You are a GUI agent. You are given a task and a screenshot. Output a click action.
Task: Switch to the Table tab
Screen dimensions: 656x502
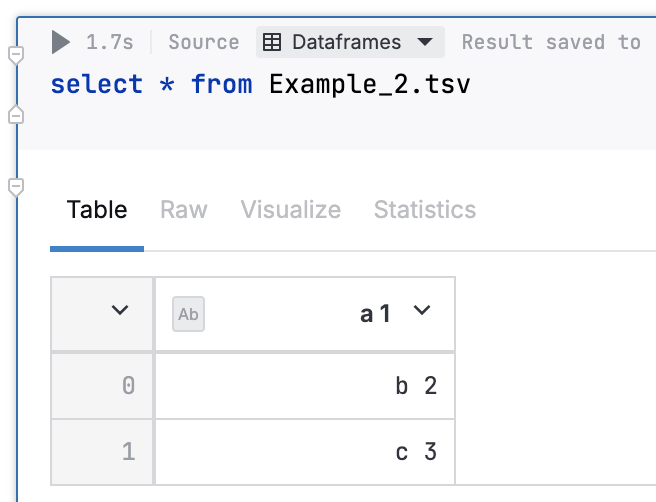pyautogui.click(x=97, y=209)
